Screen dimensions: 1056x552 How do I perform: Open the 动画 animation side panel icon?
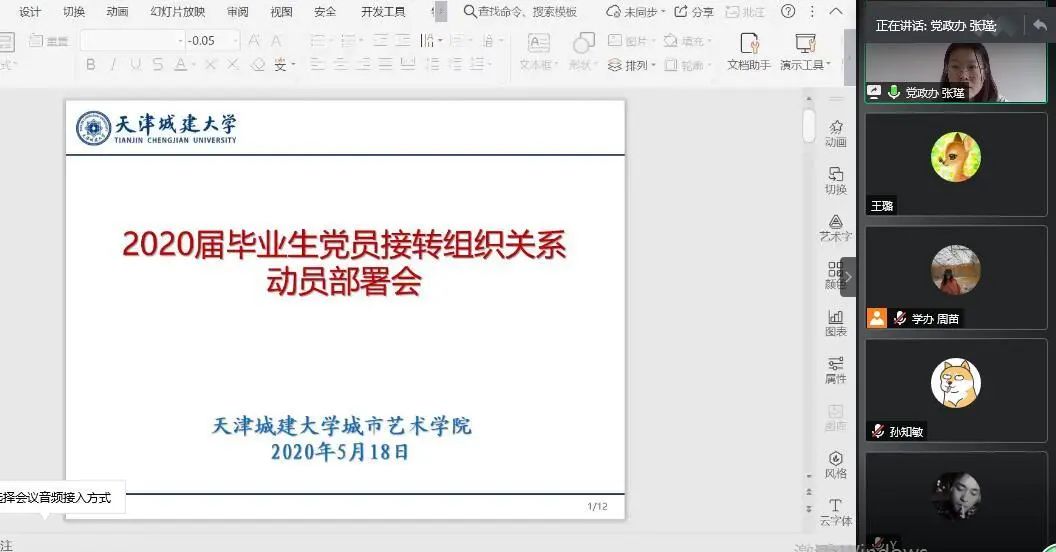(x=835, y=132)
